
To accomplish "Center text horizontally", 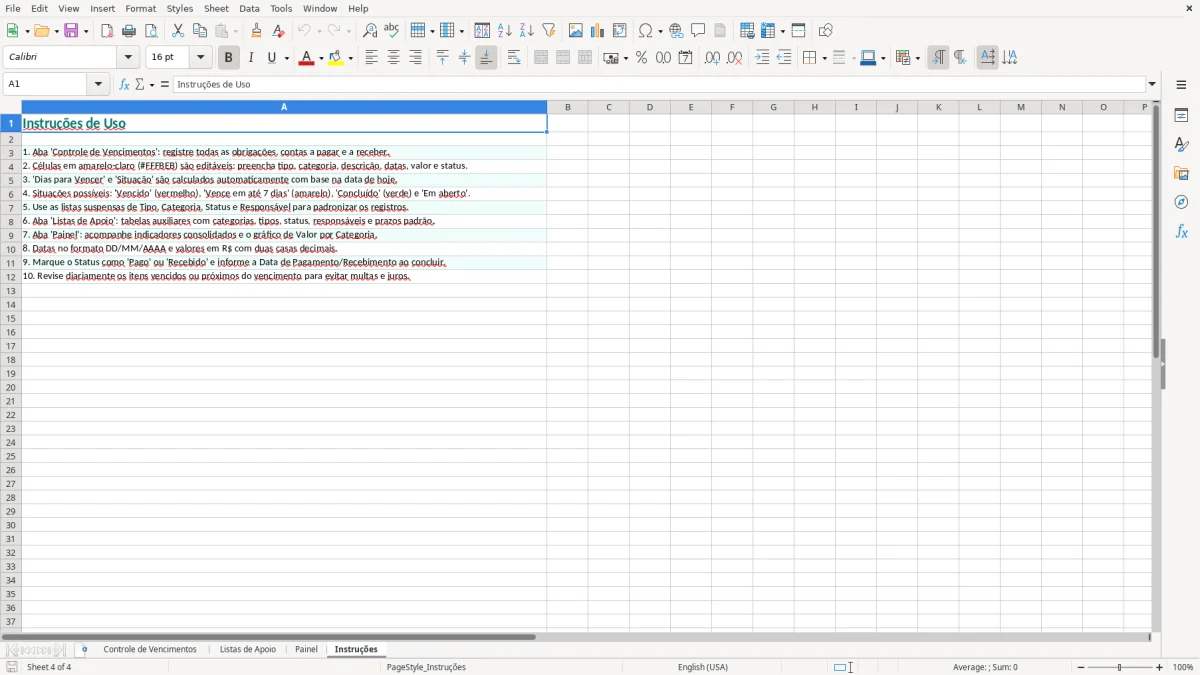I will 393,58.
